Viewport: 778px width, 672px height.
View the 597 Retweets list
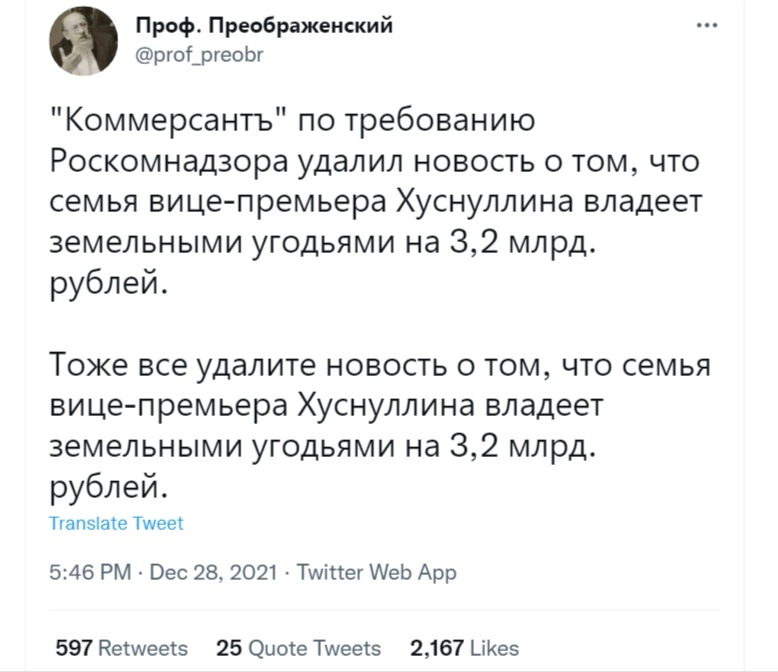tap(121, 647)
